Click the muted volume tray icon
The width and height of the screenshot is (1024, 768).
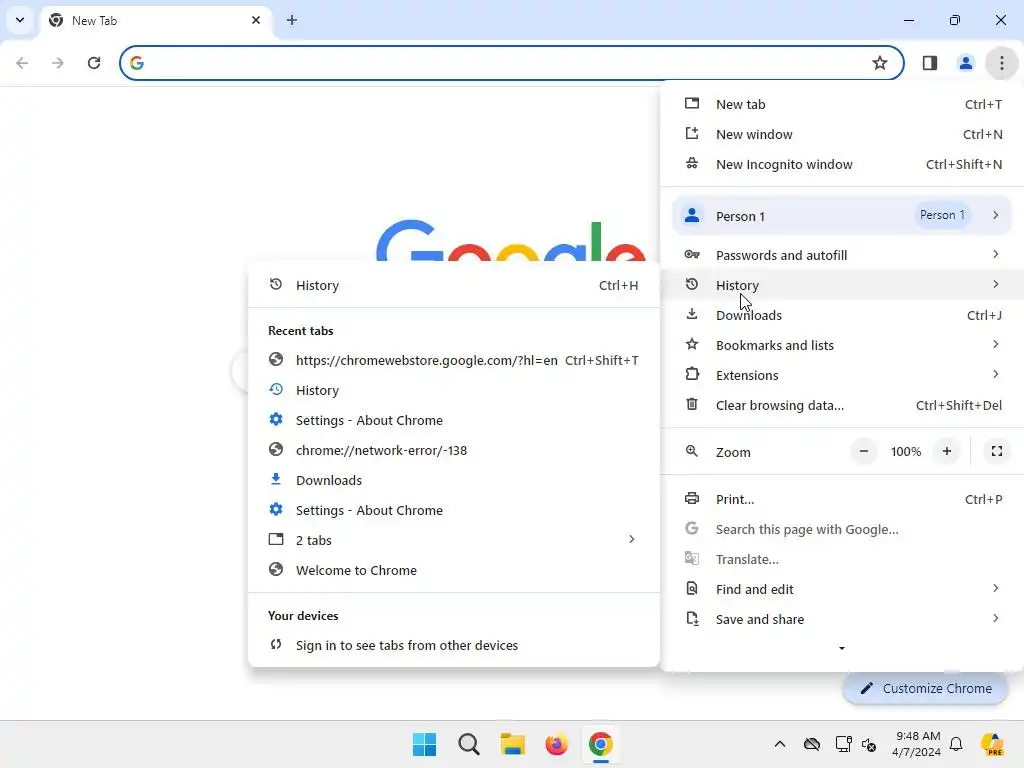click(x=869, y=744)
